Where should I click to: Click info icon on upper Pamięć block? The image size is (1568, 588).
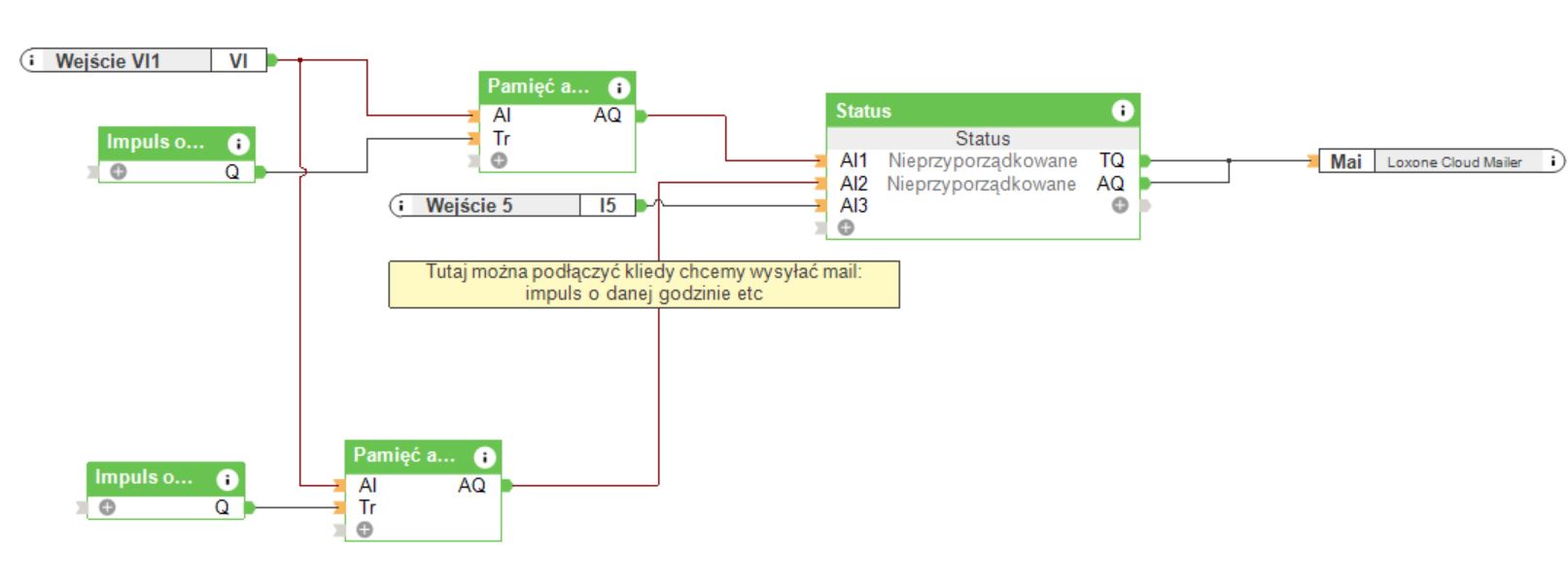(618, 88)
